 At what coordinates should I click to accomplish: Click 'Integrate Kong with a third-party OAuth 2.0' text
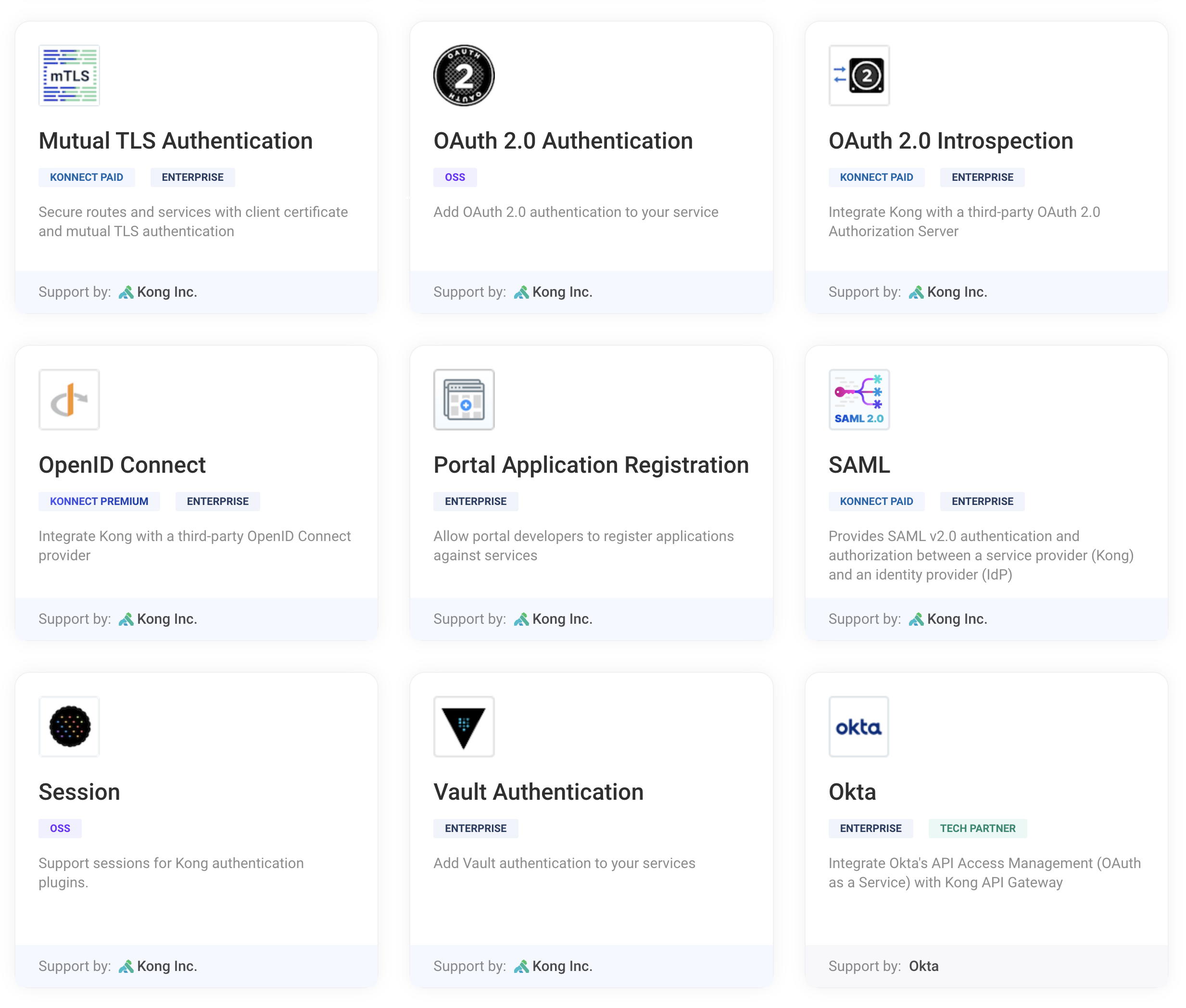click(x=964, y=222)
